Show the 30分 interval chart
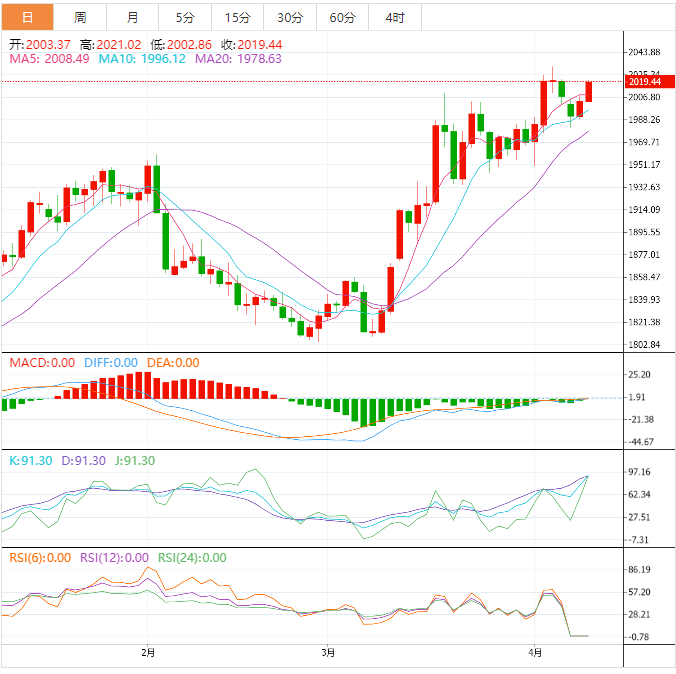The height and width of the screenshot is (674, 676). tap(290, 17)
